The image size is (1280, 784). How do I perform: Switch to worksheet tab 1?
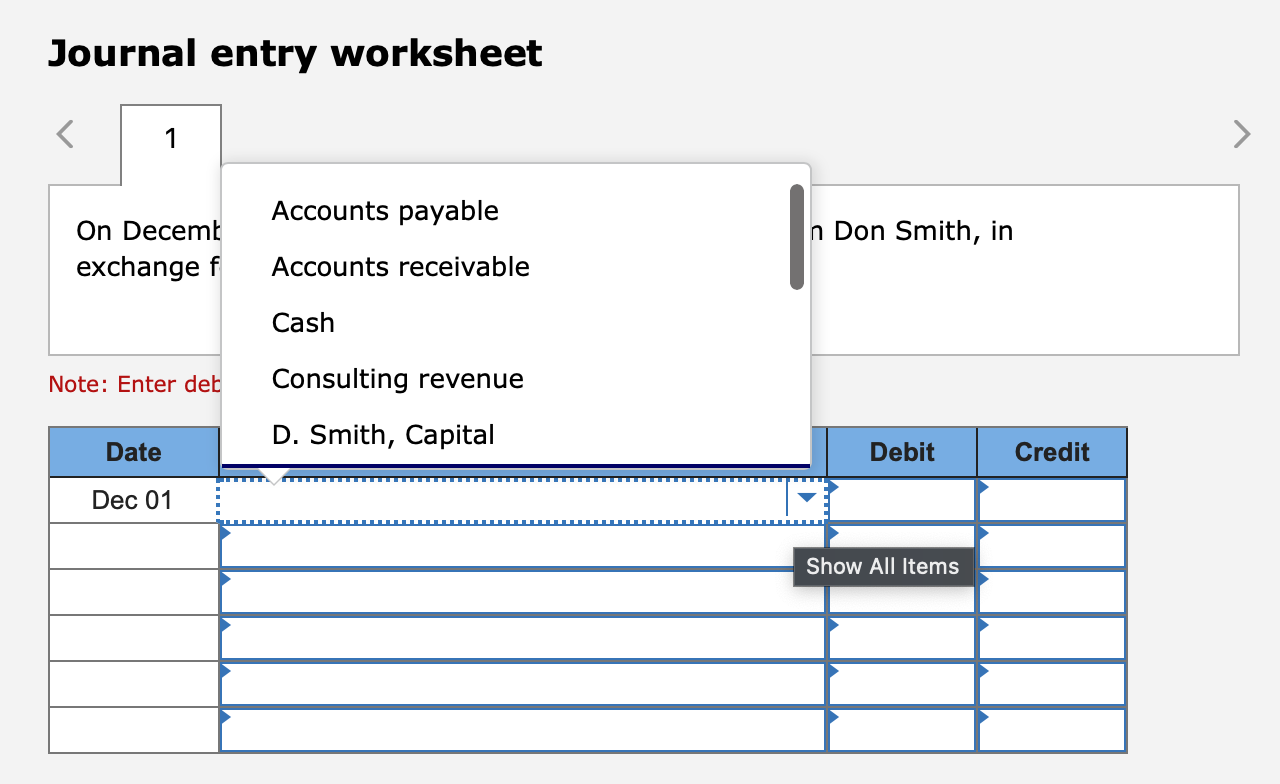tap(170, 138)
